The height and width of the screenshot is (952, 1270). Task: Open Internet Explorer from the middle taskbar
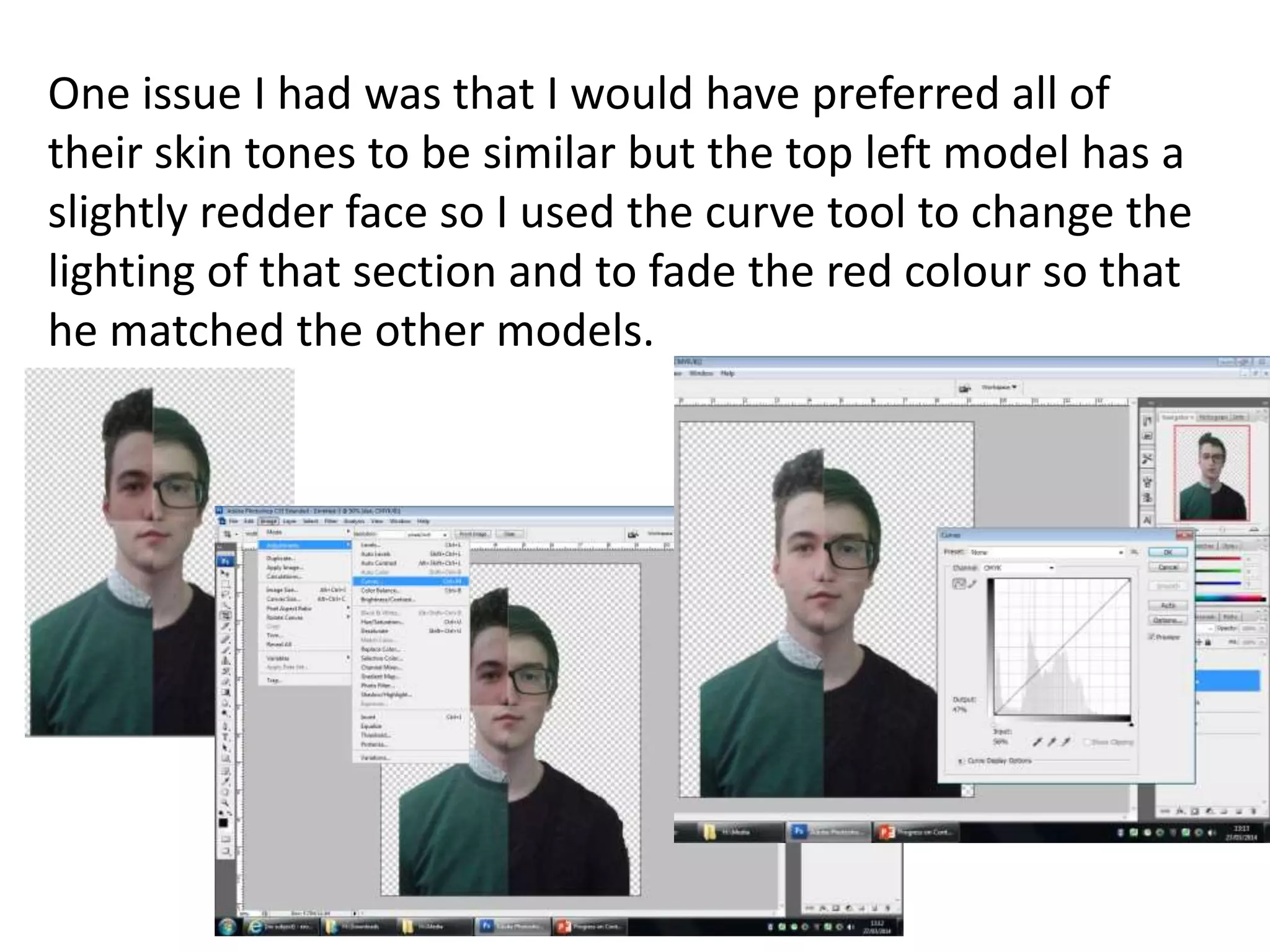[282, 927]
